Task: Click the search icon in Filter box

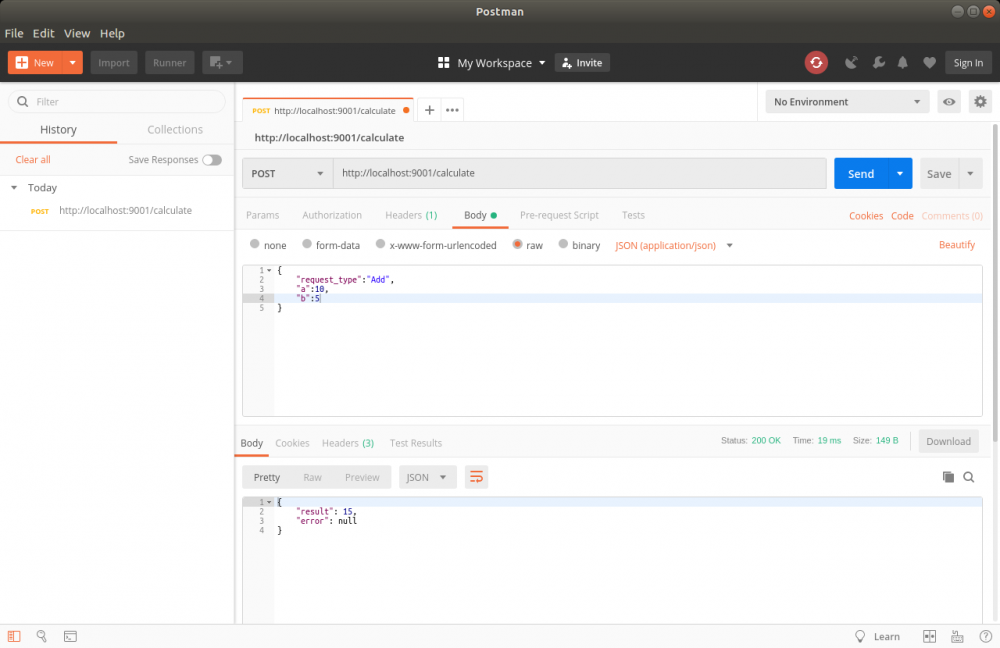Action: [23, 102]
